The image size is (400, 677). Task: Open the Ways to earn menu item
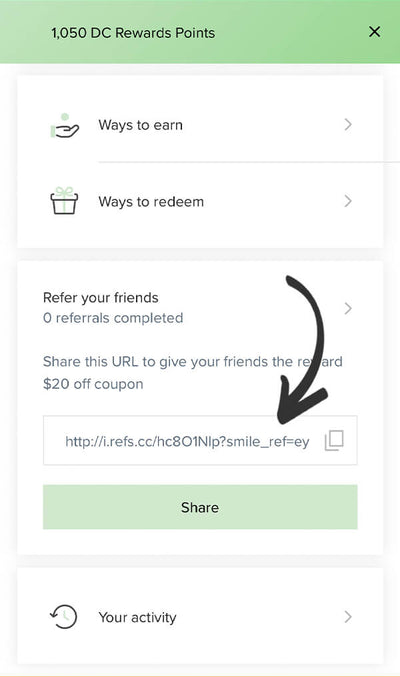(200, 125)
